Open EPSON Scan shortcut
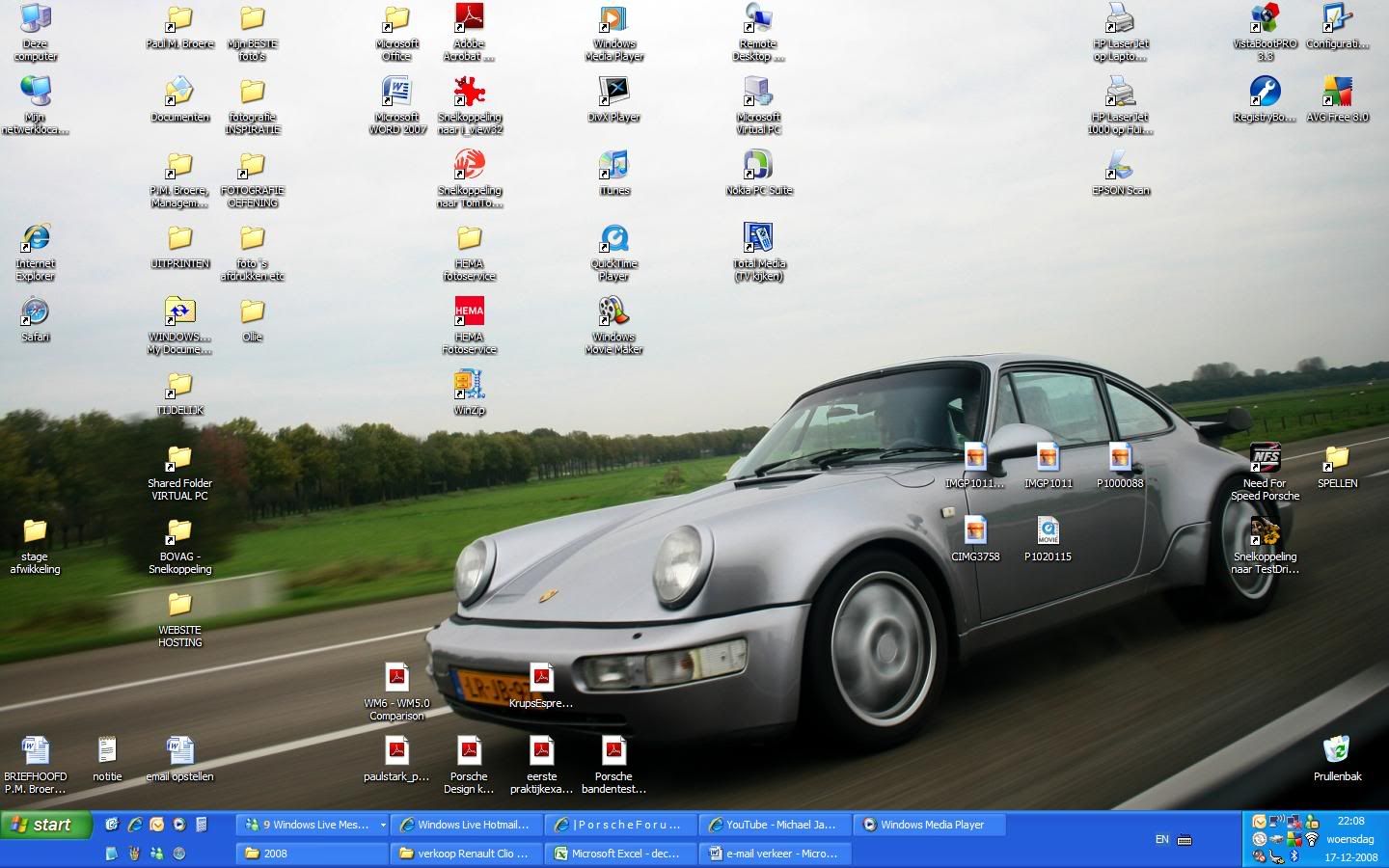1389x868 pixels. 1120,173
